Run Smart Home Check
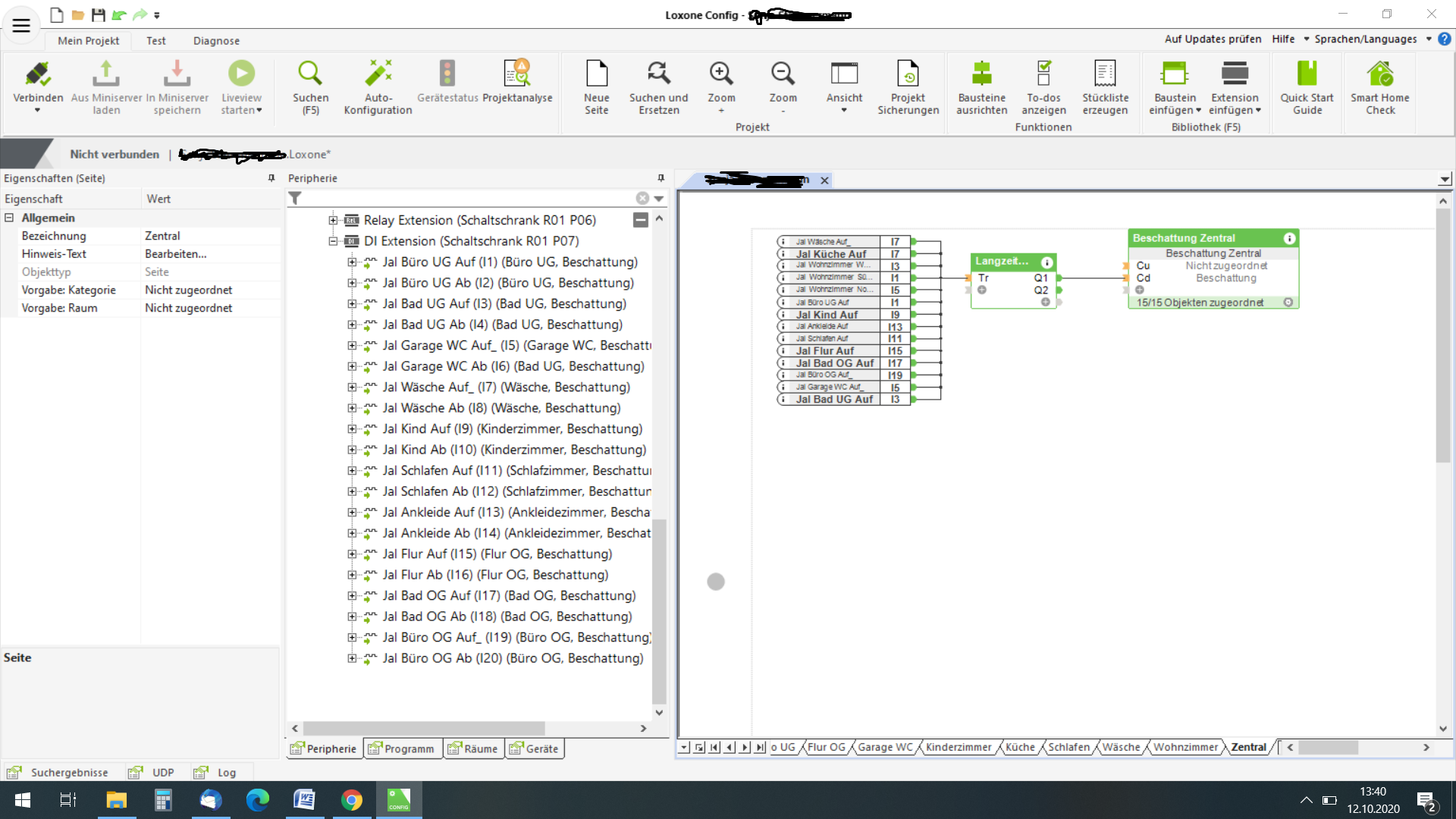 click(x=1379, y=74)
